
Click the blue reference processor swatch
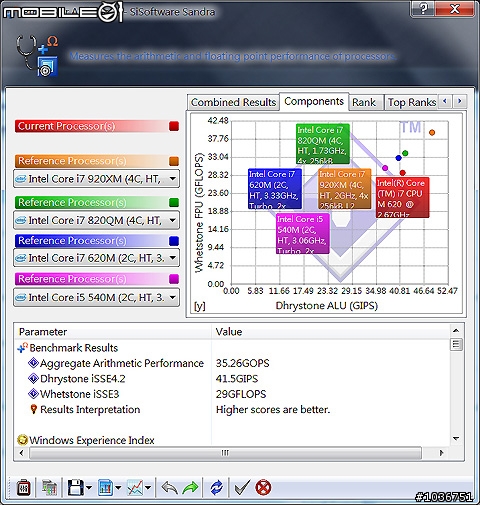174,241
